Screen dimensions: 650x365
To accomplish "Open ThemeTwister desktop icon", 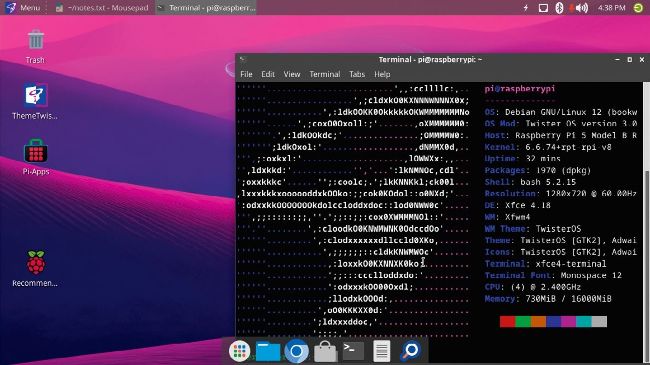I will [35, 102].
